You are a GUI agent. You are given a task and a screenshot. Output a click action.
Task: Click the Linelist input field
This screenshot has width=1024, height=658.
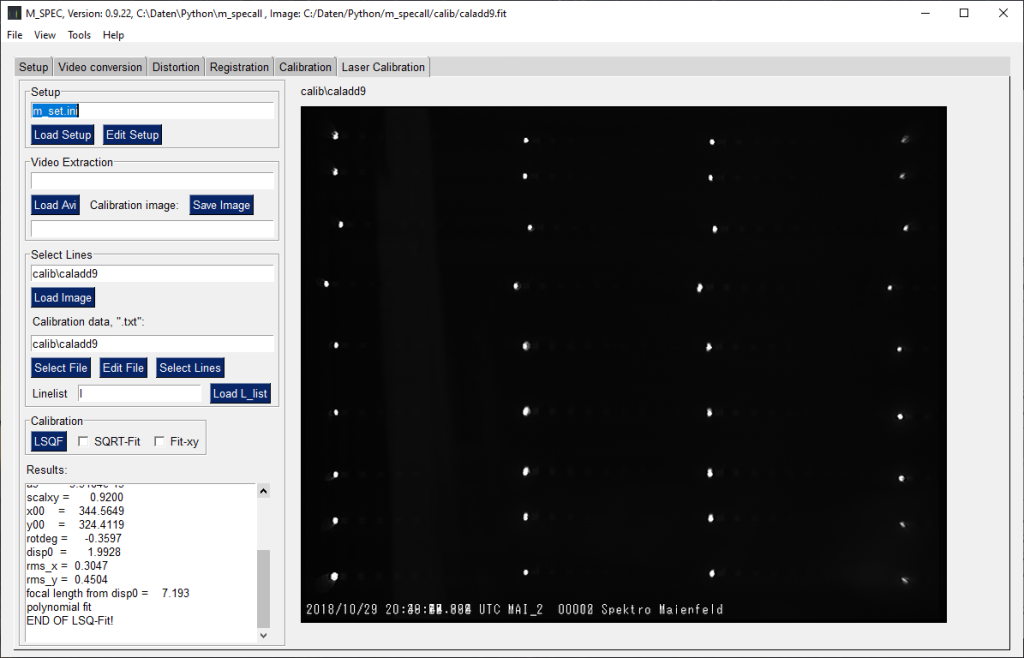pos(139,394)
